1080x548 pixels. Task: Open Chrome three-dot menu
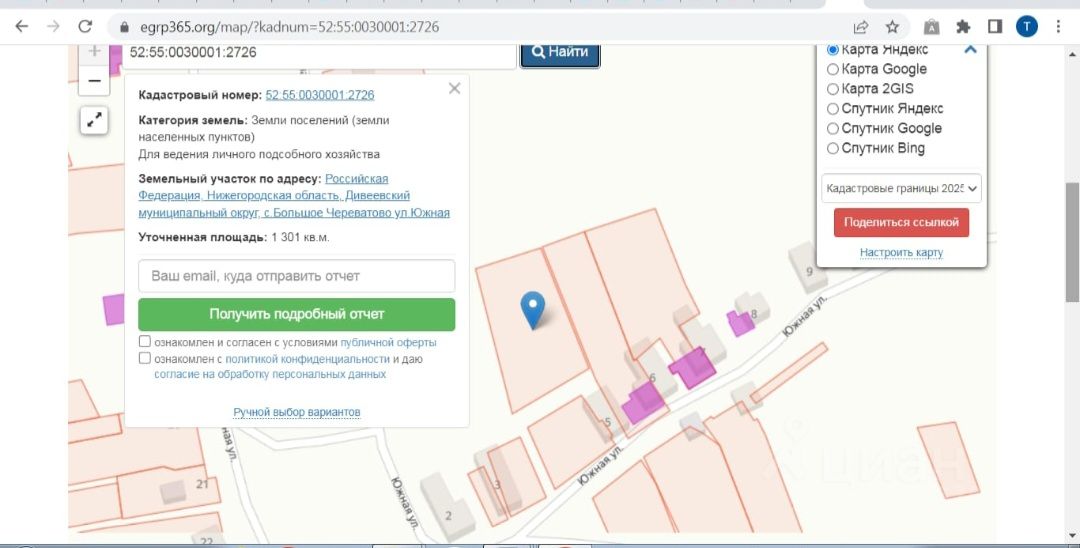point(1058,27)
